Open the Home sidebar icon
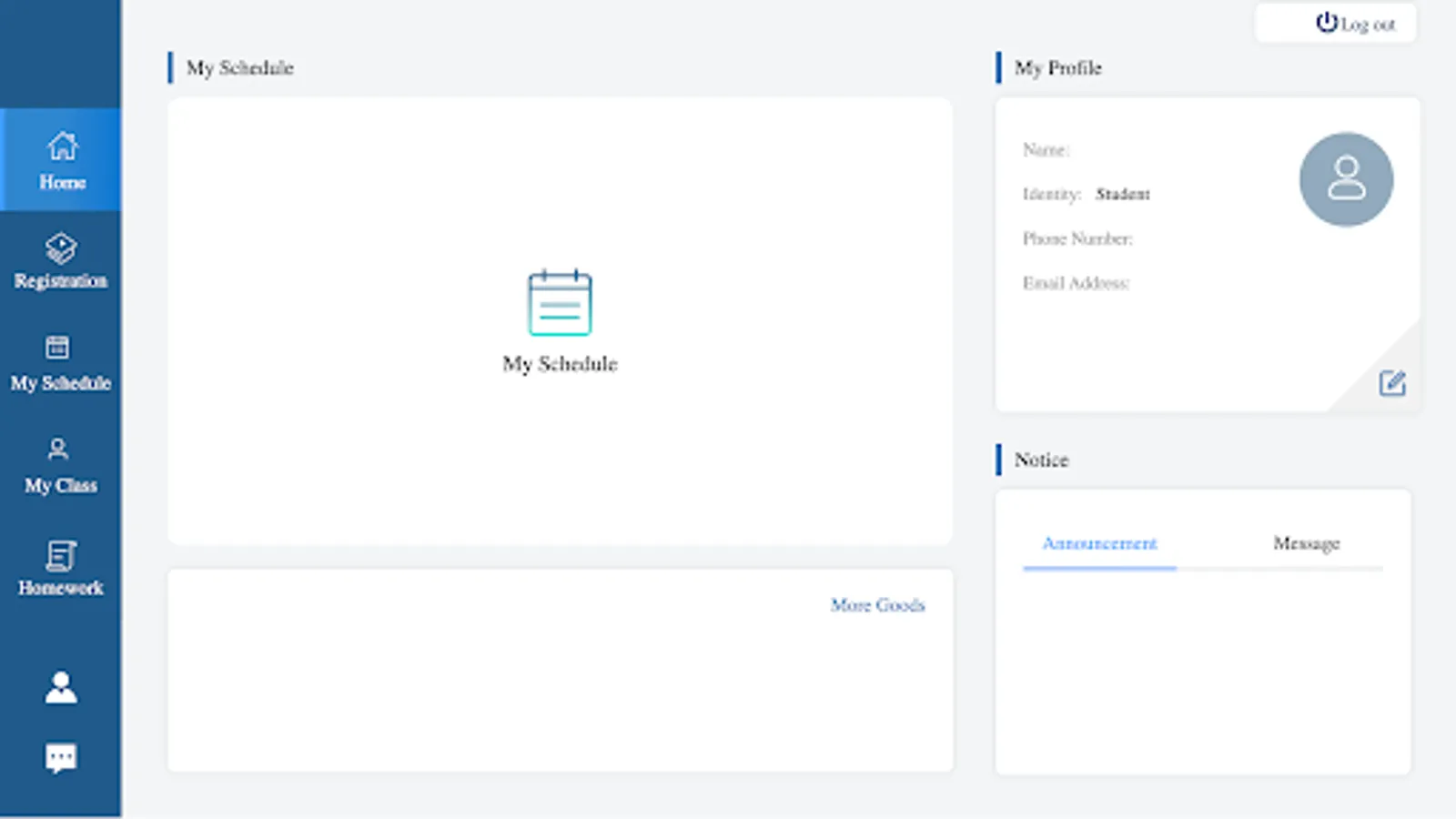 point(62,147)
